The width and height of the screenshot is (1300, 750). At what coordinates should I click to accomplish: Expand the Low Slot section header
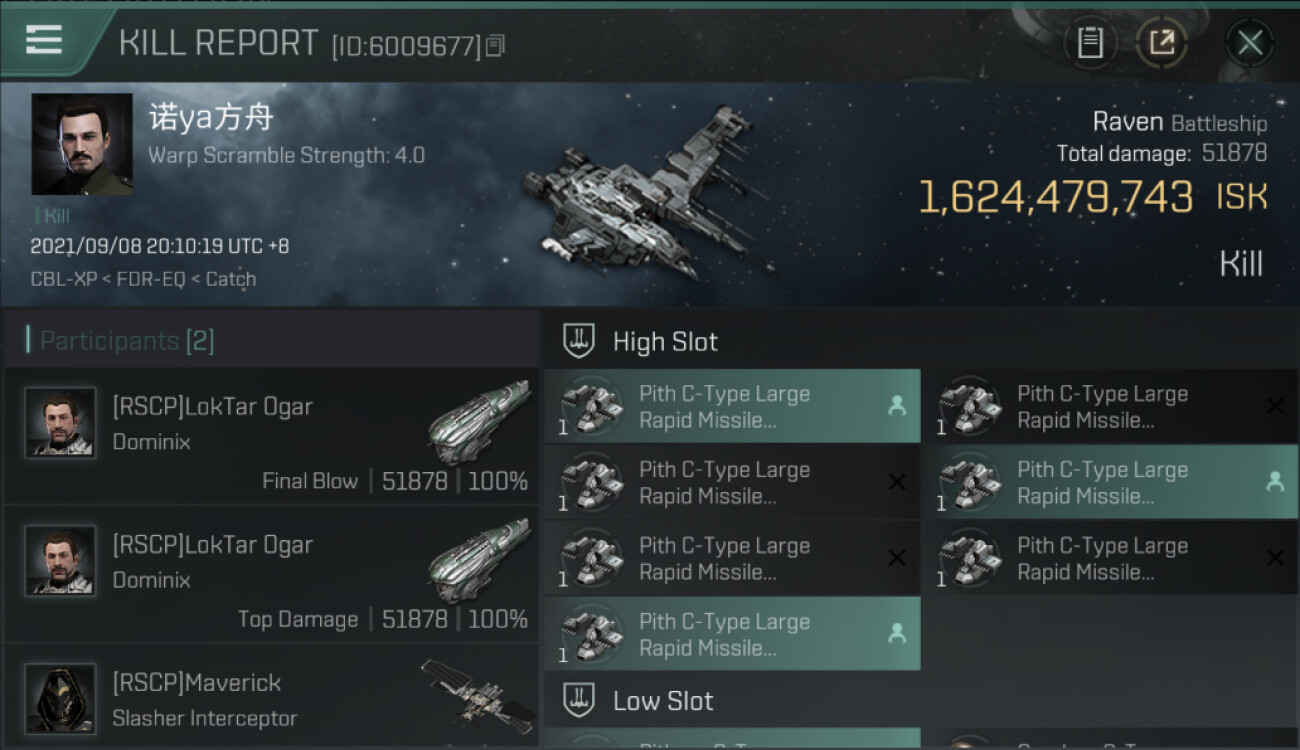click(x=663, y=701)
